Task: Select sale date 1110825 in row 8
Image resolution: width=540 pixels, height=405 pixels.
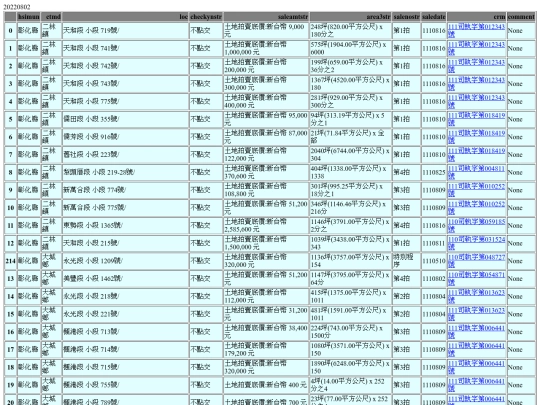Action: [x=434, y=173]
